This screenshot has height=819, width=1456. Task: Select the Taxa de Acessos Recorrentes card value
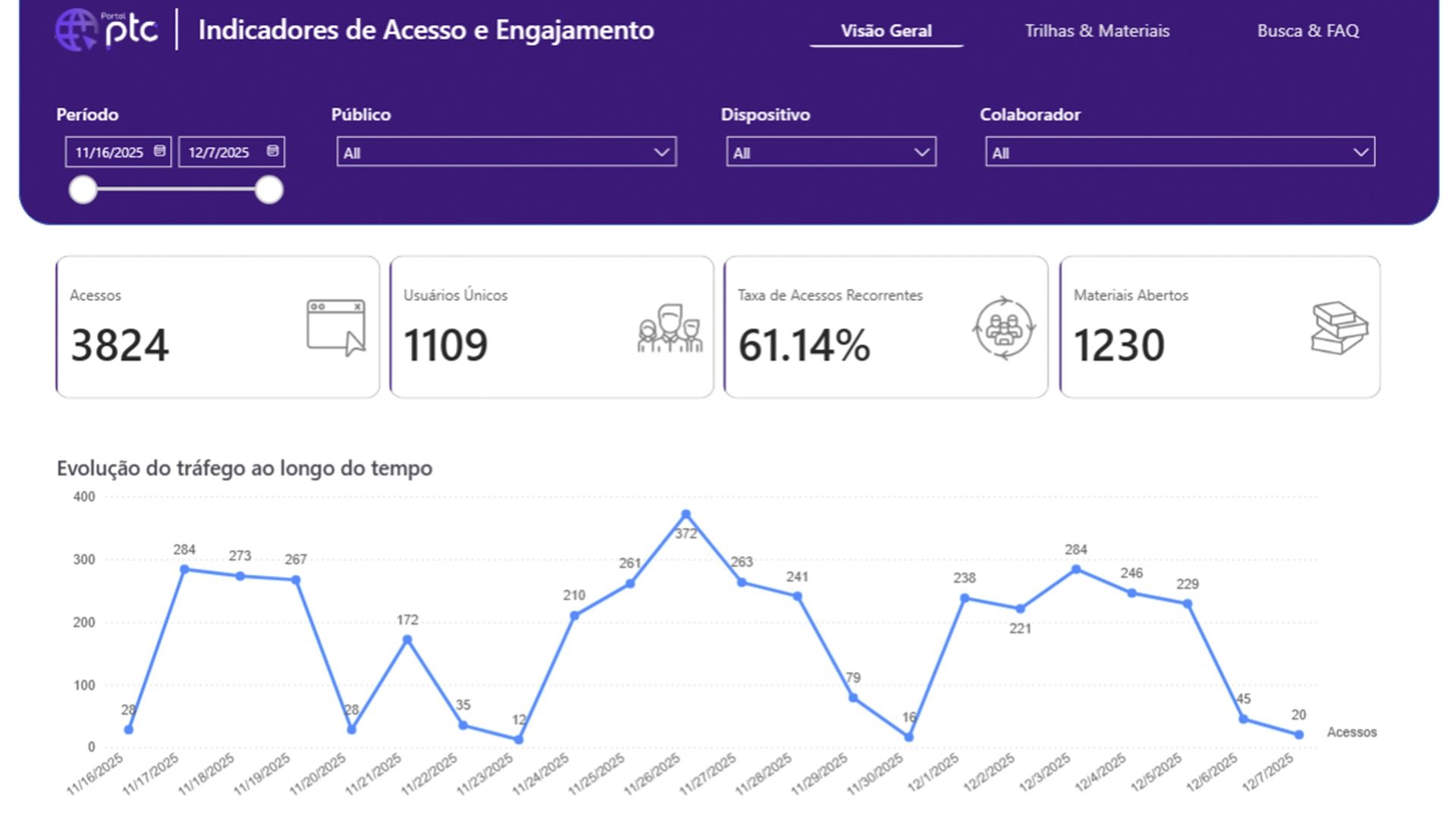pos(804,346)
